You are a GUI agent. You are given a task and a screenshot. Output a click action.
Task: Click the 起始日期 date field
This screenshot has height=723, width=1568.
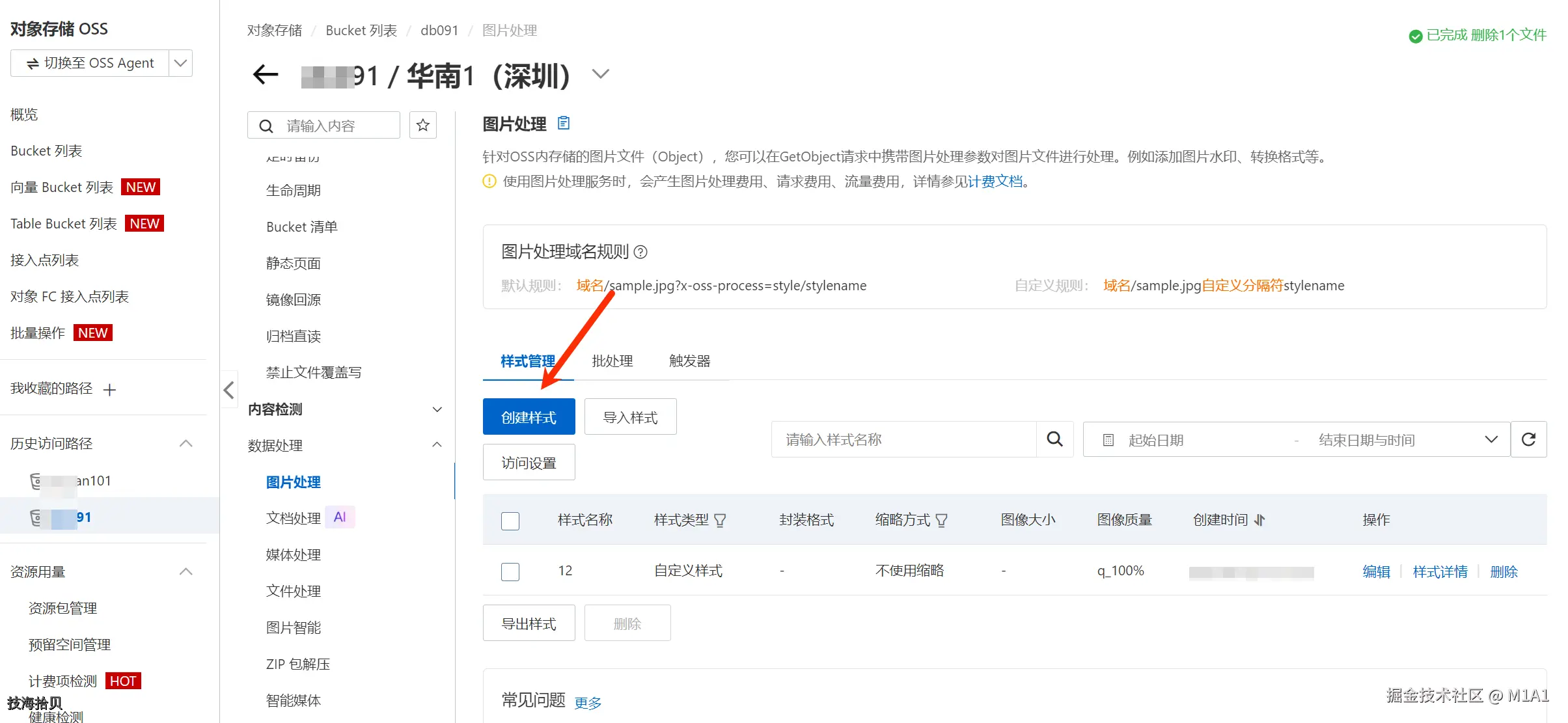[x=1156, y=440]
